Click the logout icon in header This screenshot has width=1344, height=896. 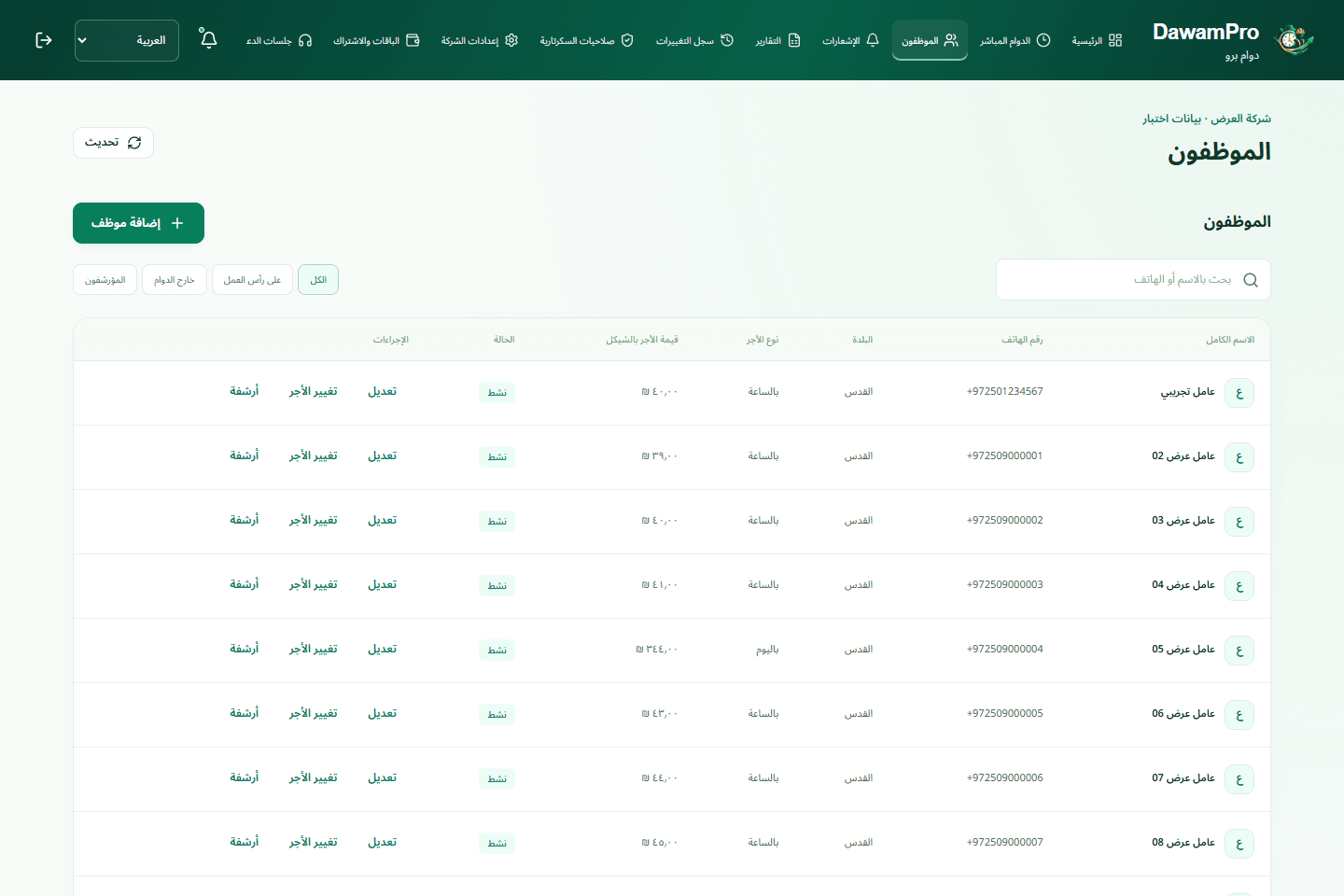pos(44,40)
